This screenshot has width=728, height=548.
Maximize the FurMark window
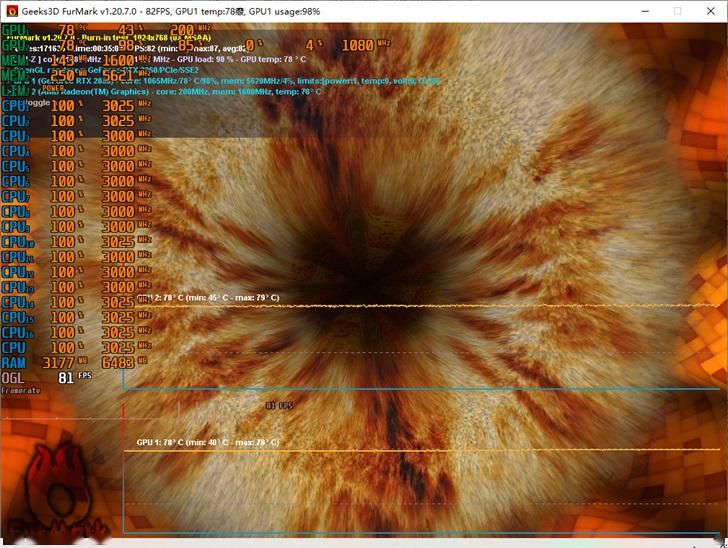[677, 11]
